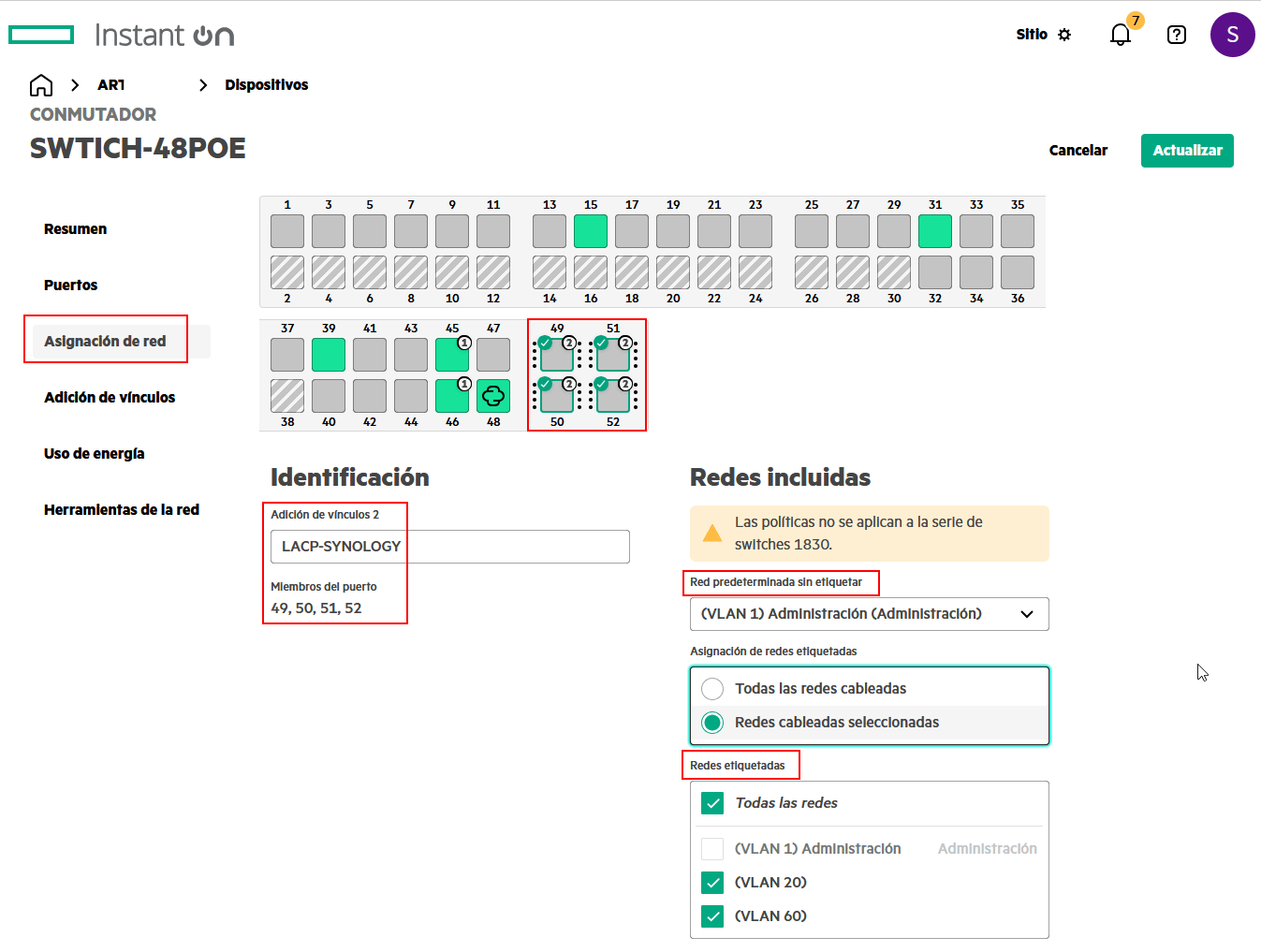1261x952 pixels.
Task: Select the port 48 uplink cloud icon
Action: (493, 396)
